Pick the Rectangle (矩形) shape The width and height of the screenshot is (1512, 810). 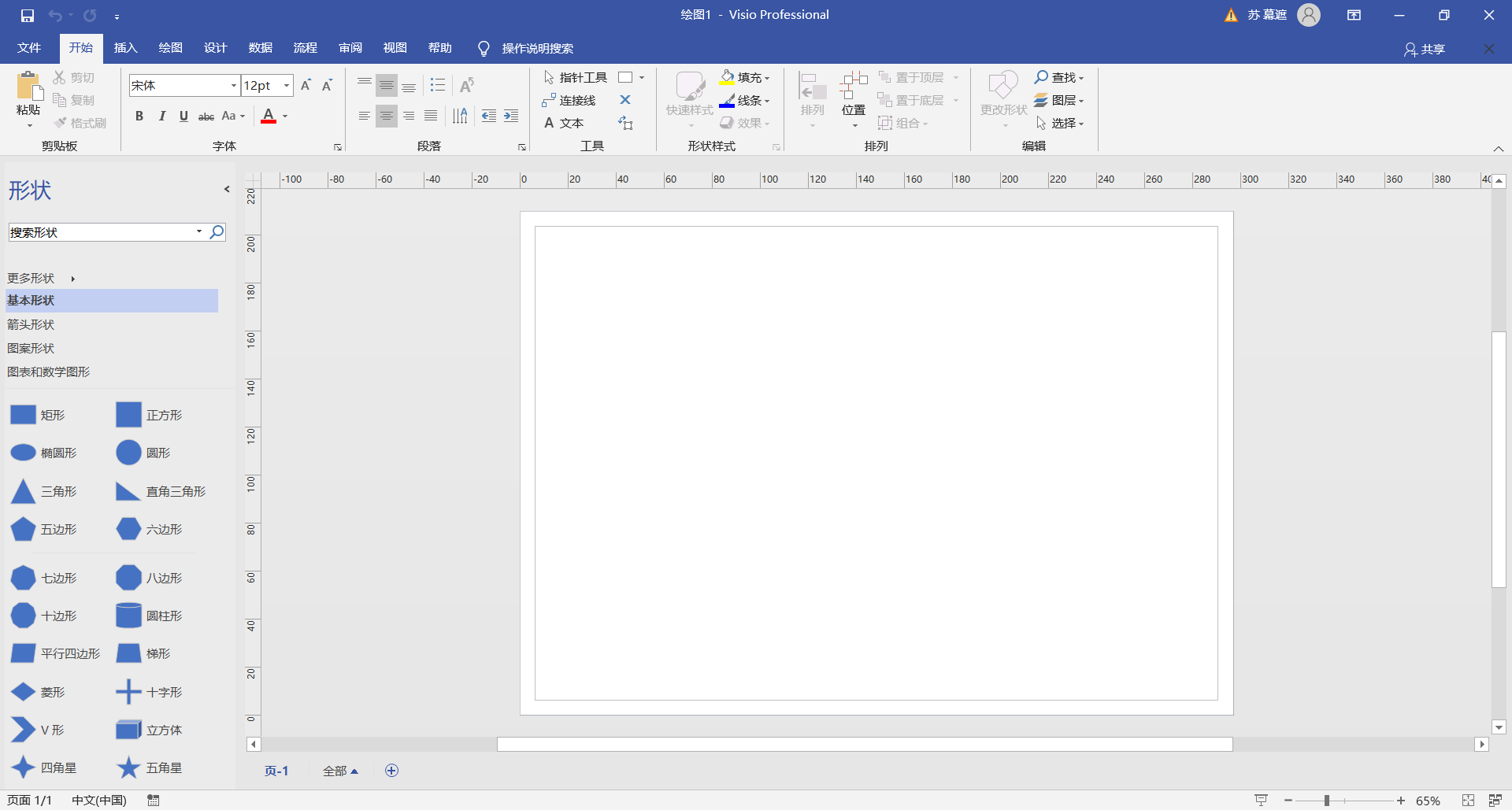[x=38, y=415]
